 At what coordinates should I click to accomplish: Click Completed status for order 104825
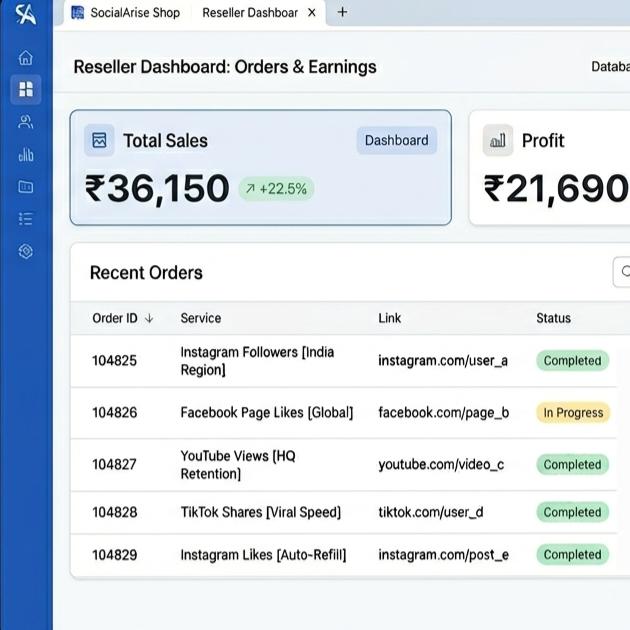[x=573, y=361]
